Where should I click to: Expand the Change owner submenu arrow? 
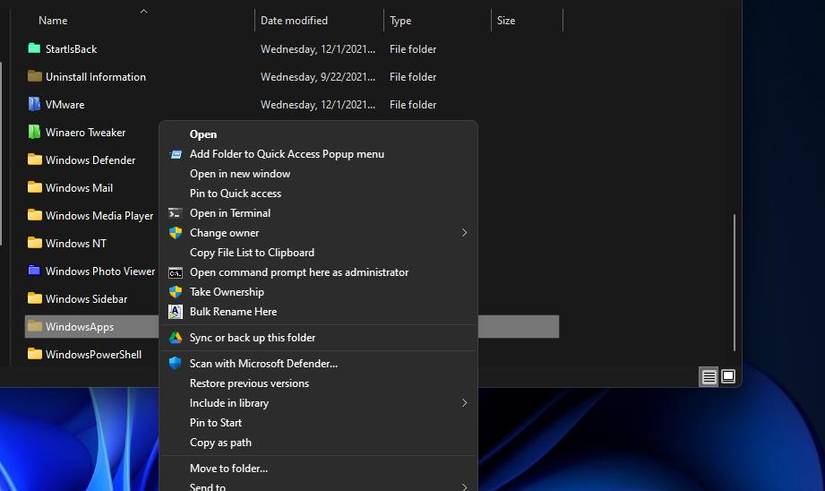point(464,233)
